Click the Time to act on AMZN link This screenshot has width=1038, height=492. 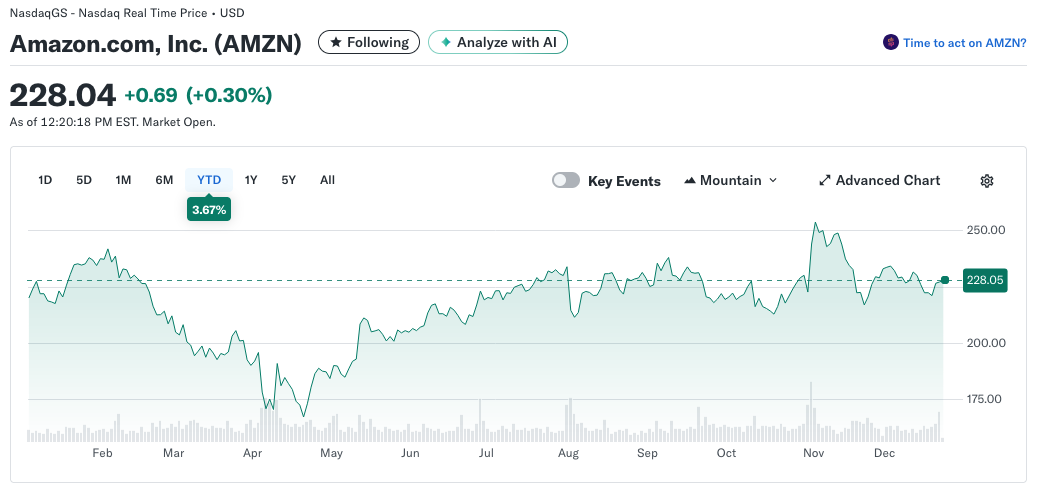[x=965, y=42]
